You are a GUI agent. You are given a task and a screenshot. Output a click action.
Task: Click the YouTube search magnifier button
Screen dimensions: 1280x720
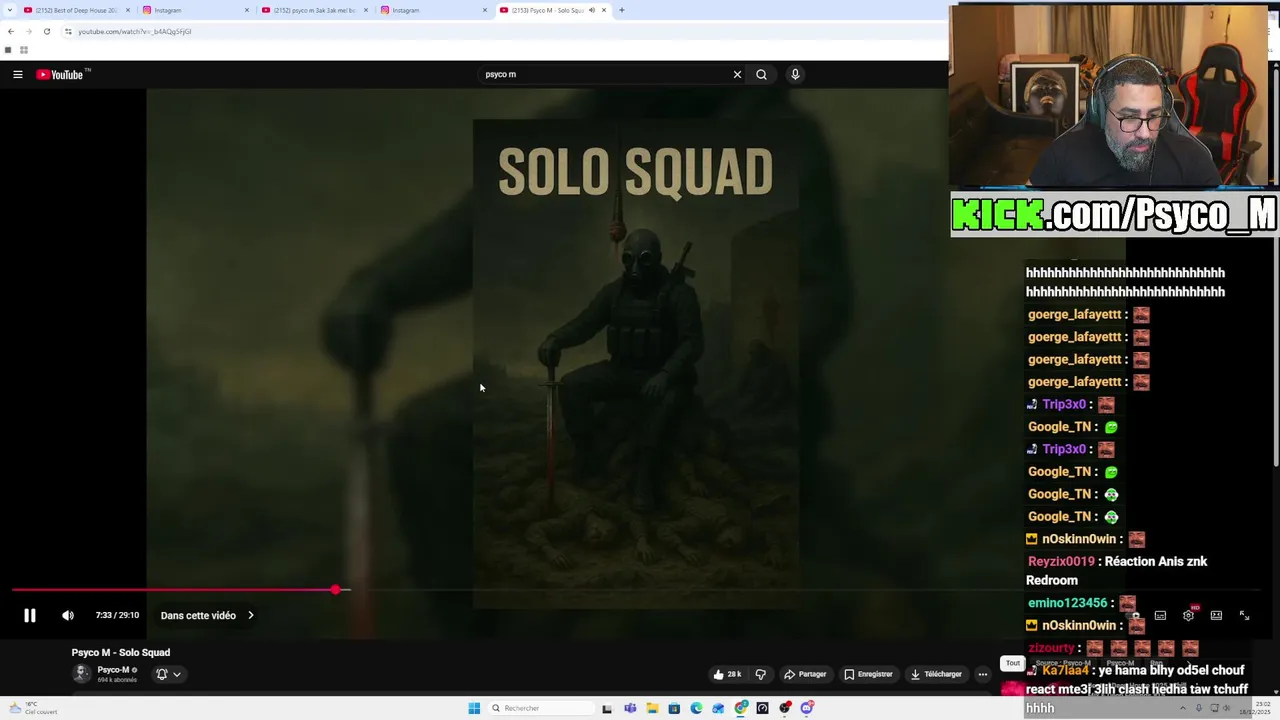pos(761,74)
